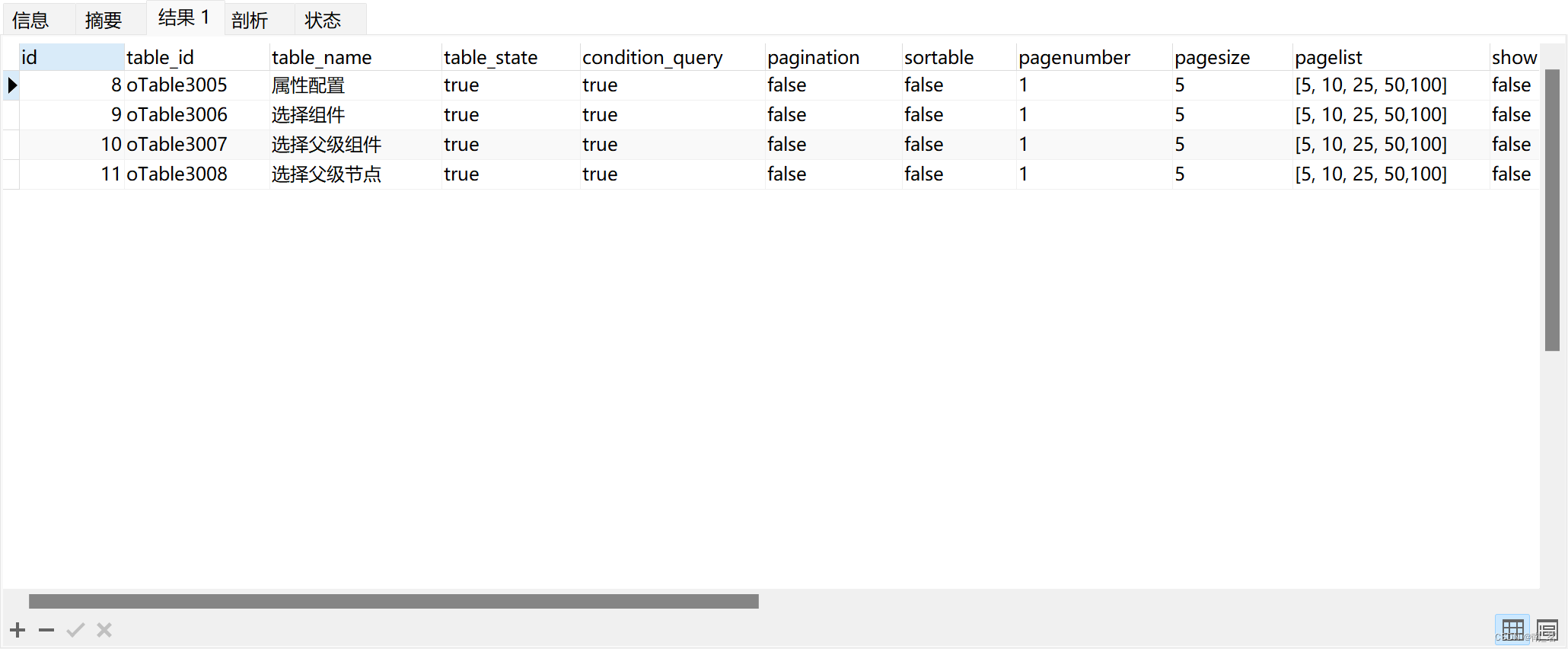
Task: Click the discard changes X icon
Action: coord(104,630)
